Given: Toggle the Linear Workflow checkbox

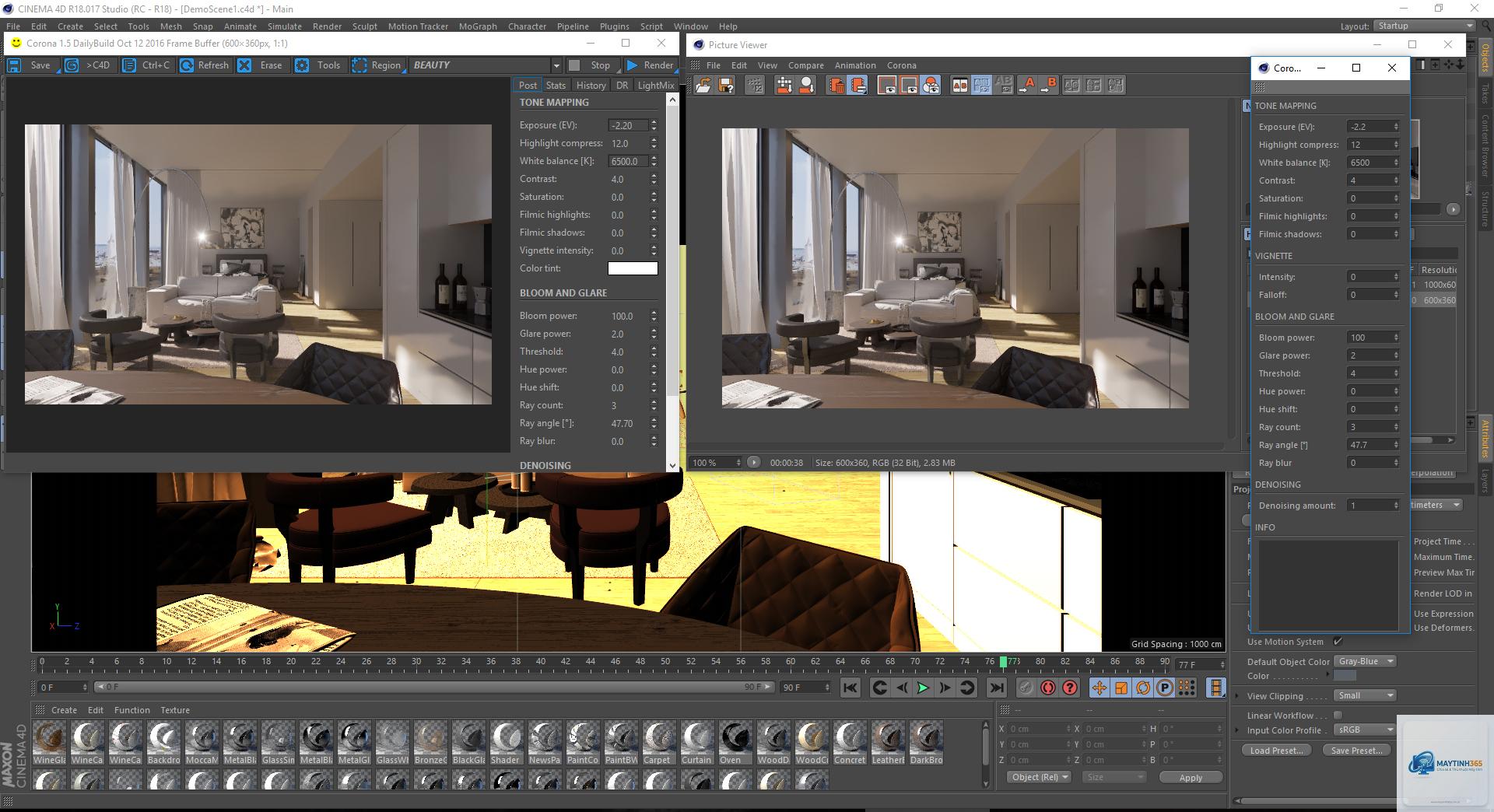Looking at the screenshot, I should pyautogui.click(x=1338, y=715).
